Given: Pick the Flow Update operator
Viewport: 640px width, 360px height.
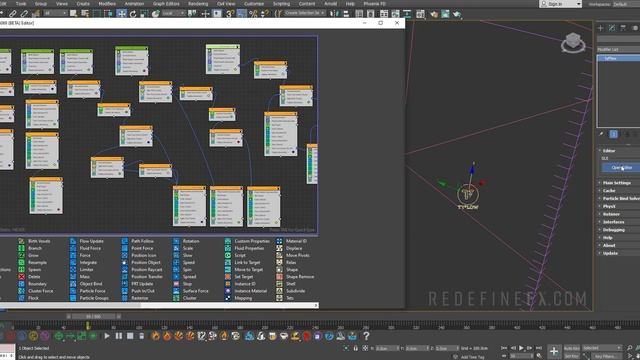Looking at the screenshot, I should point(87,241).
